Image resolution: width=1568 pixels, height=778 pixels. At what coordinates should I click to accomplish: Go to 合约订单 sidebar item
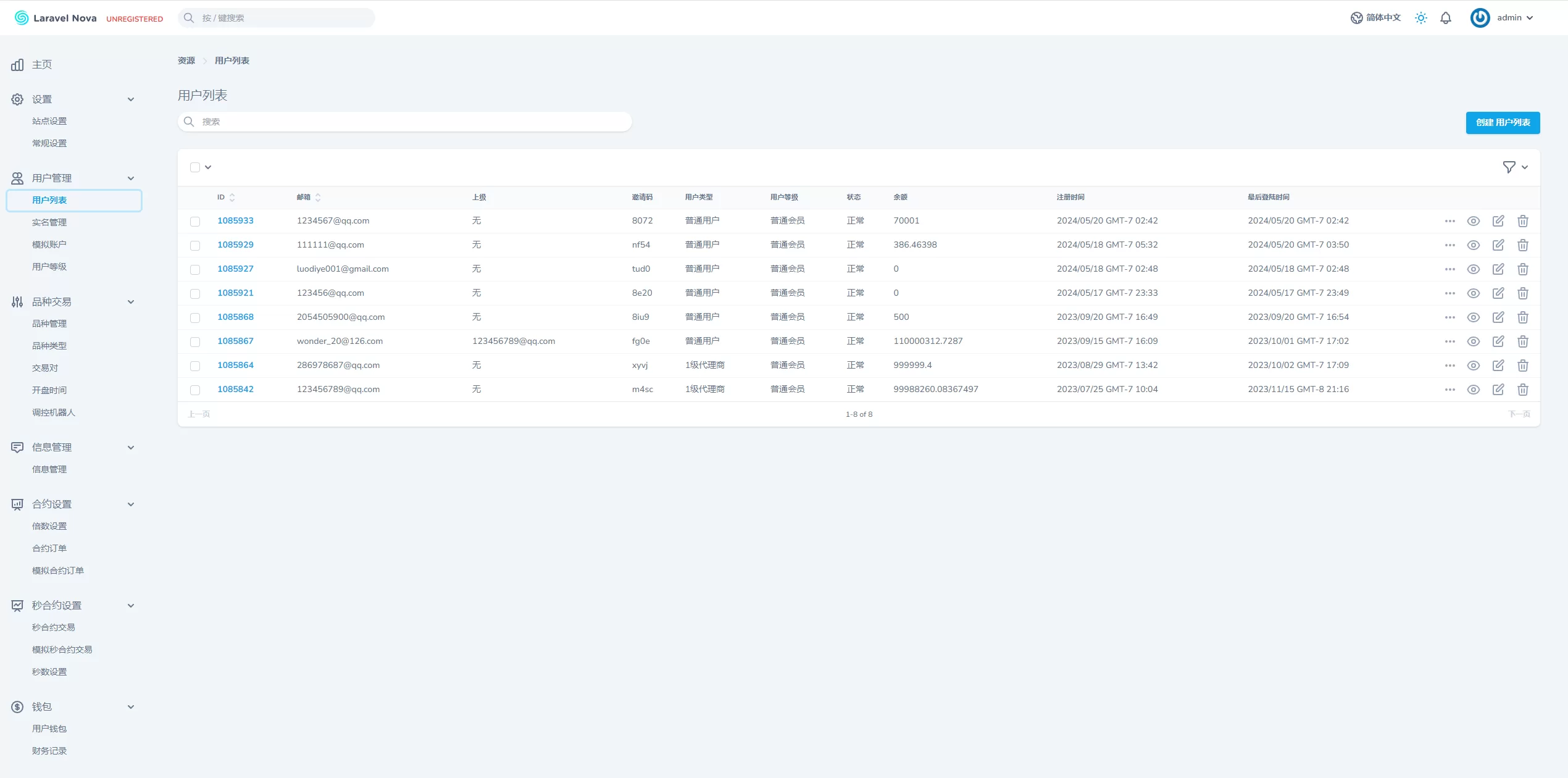[49, 548]
